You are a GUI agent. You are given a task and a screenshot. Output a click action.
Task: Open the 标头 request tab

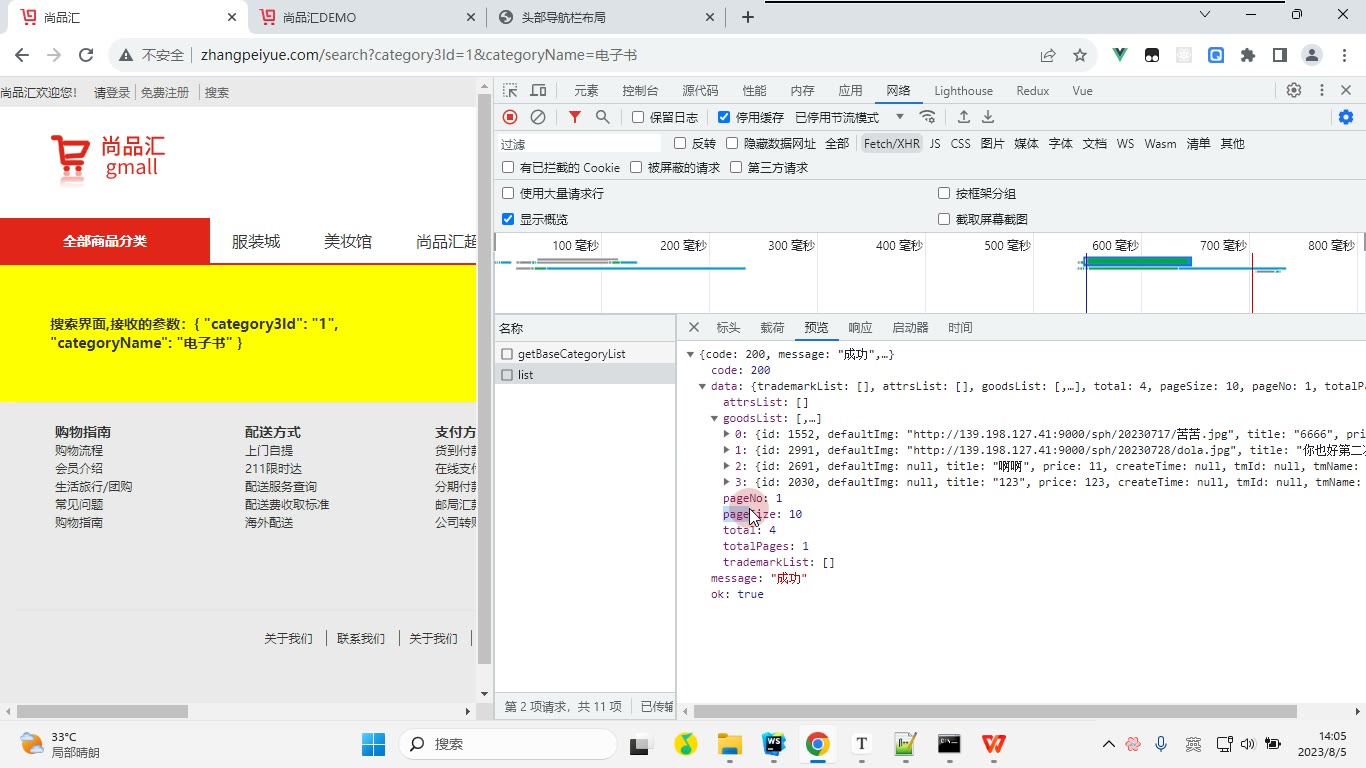click(x=728, y=327)
